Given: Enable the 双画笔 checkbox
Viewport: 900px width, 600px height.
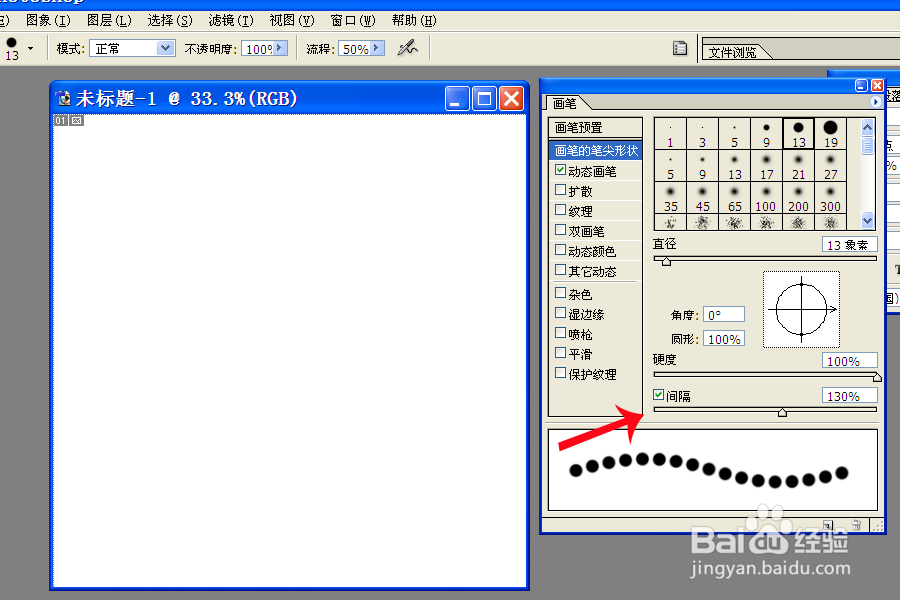Looking at the screenshot, I should 561,230.
